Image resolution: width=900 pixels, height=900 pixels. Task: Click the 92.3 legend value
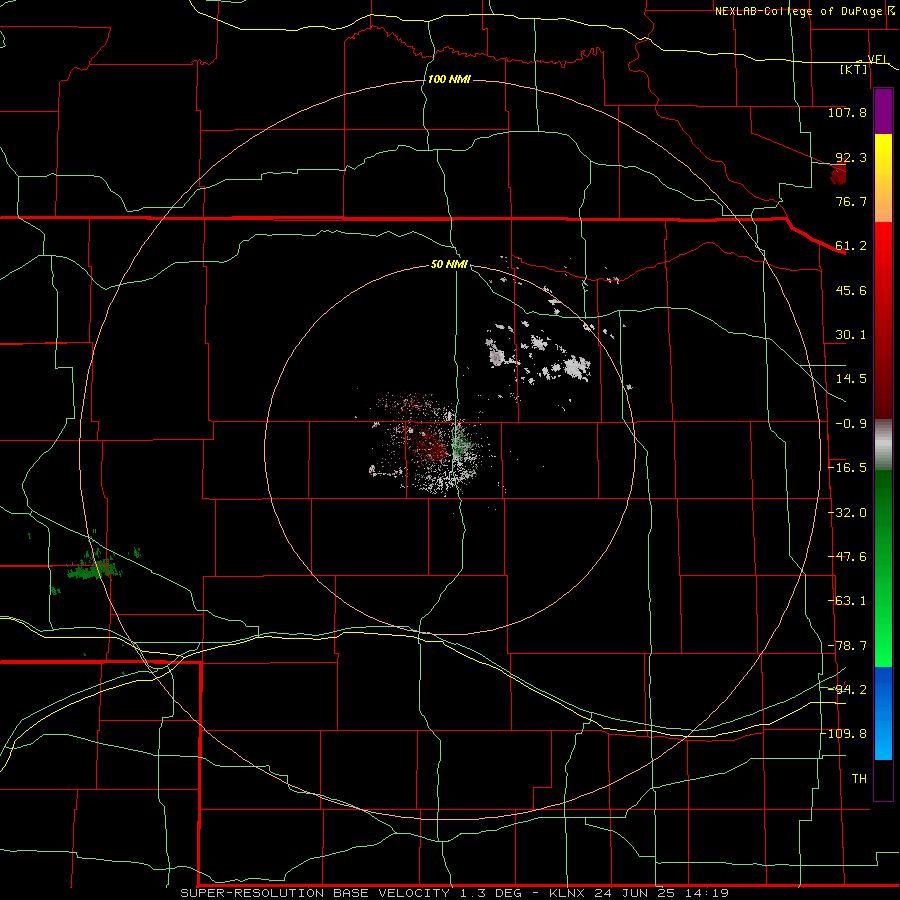(x=851, y=157)
